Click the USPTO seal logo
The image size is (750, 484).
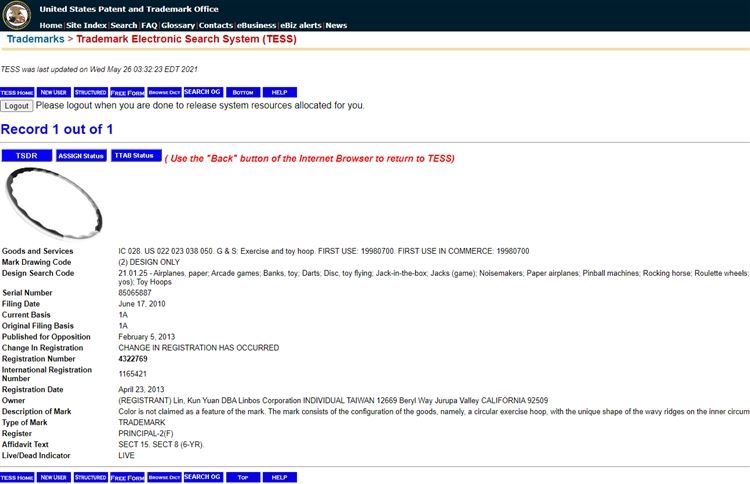tap(17, 15)
